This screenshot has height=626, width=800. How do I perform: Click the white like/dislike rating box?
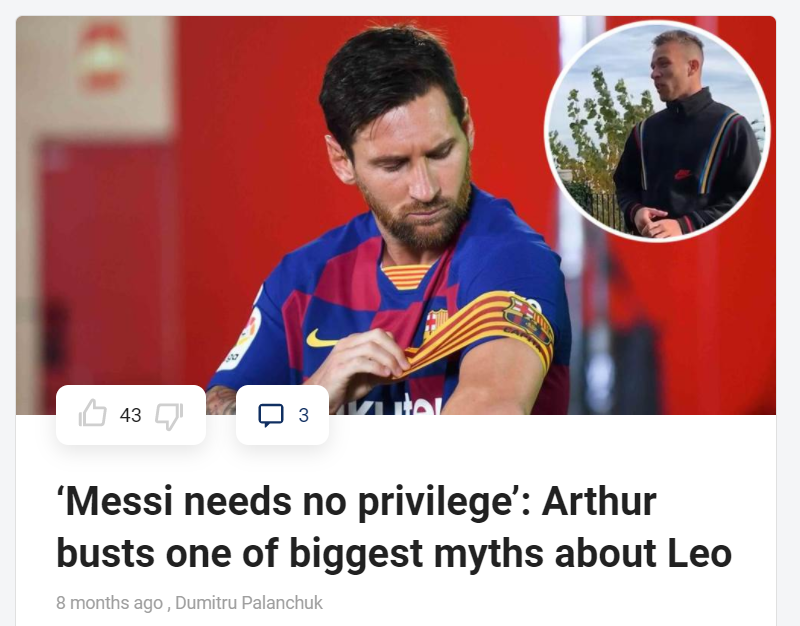131,415
